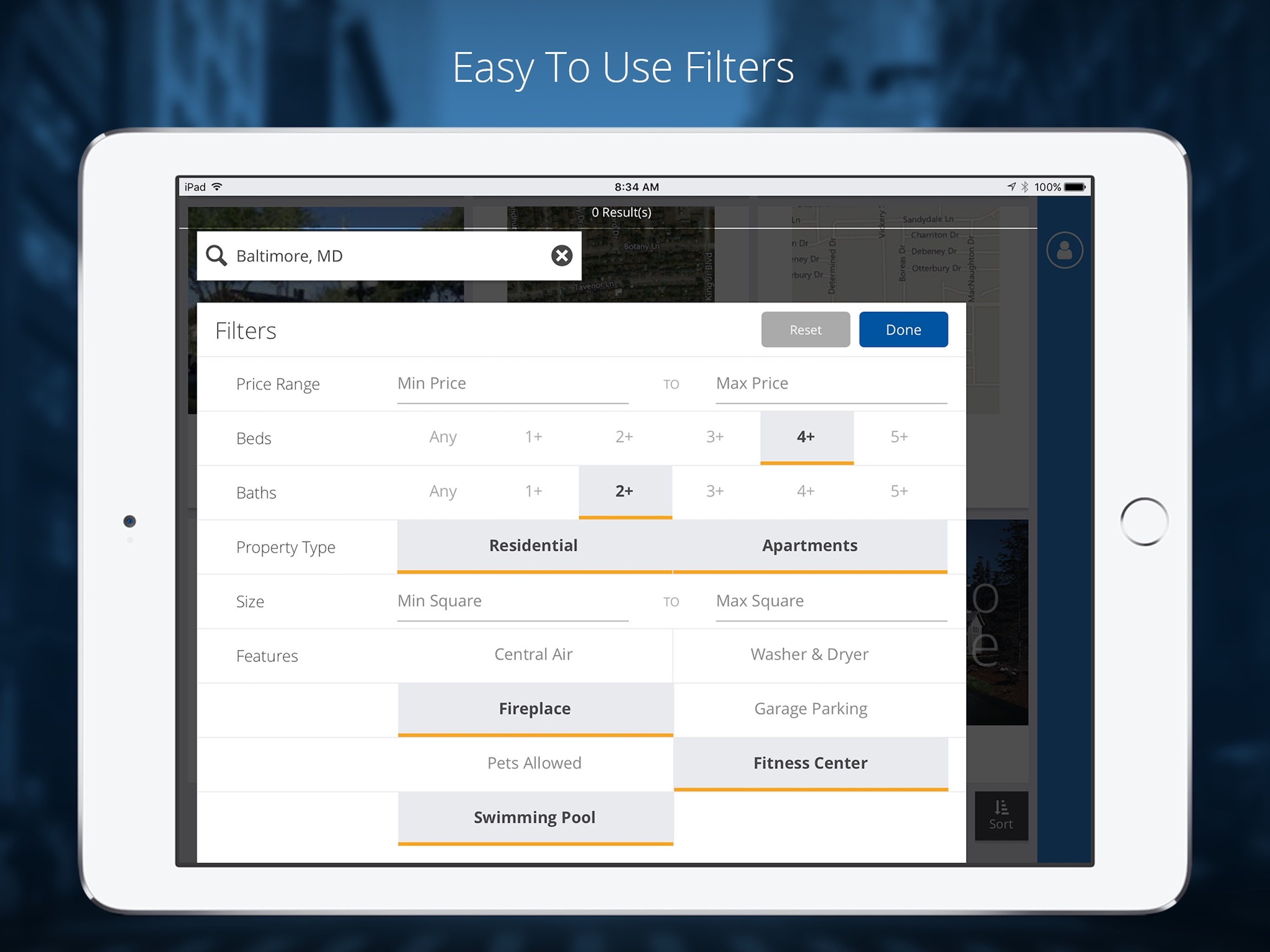Click the search magnifier icon
Screen dimensions: 1270x952
pos(217,256)
